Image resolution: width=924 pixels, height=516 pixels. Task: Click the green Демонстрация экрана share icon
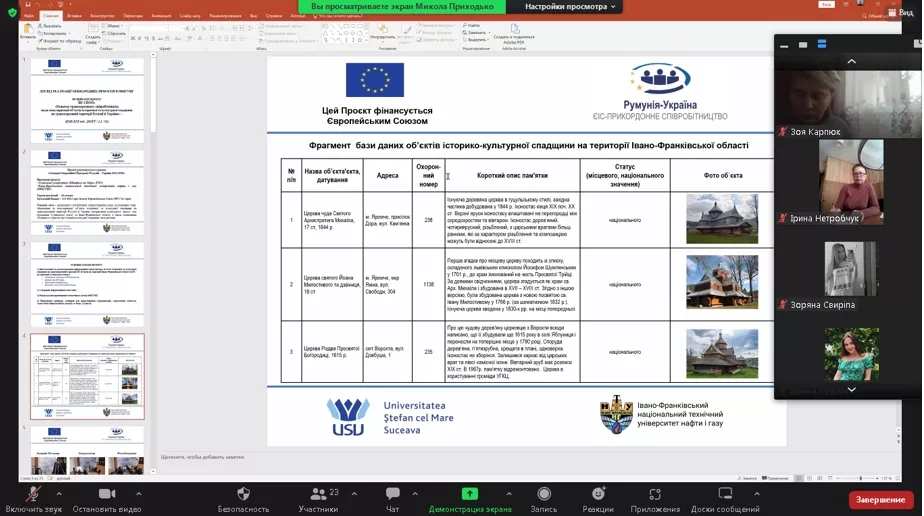(x=469, y=494)
